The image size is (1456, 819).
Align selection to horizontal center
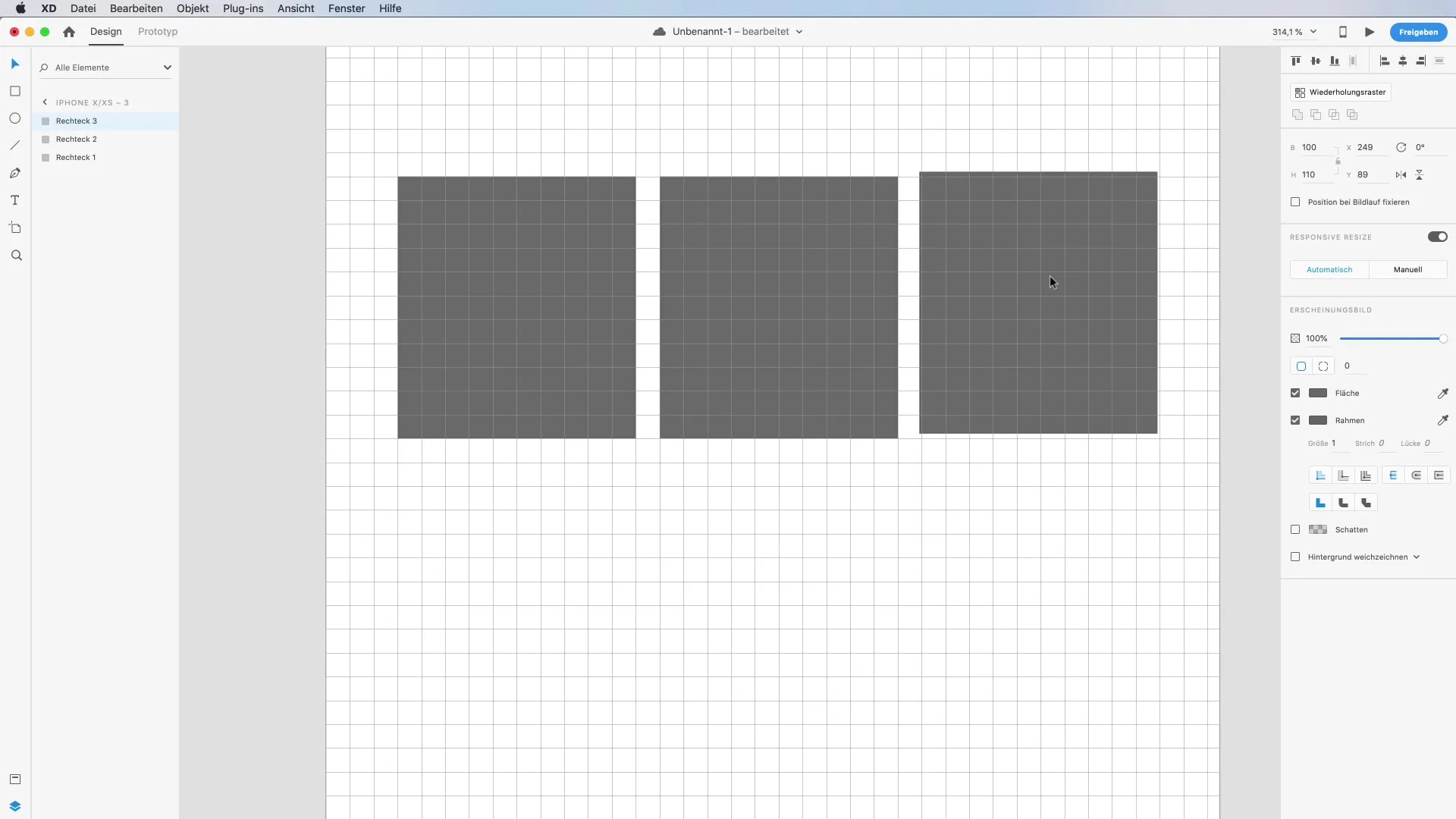pyautogui.click(x=1403, y=61)
